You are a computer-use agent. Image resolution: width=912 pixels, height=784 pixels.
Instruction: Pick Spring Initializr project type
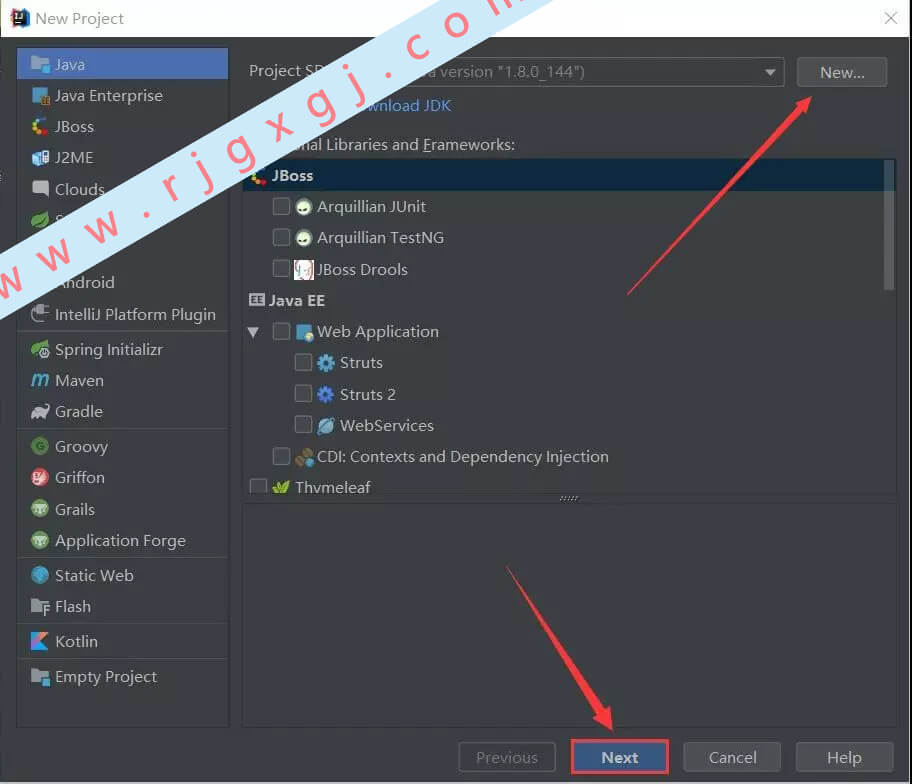[x=122, y=349]
